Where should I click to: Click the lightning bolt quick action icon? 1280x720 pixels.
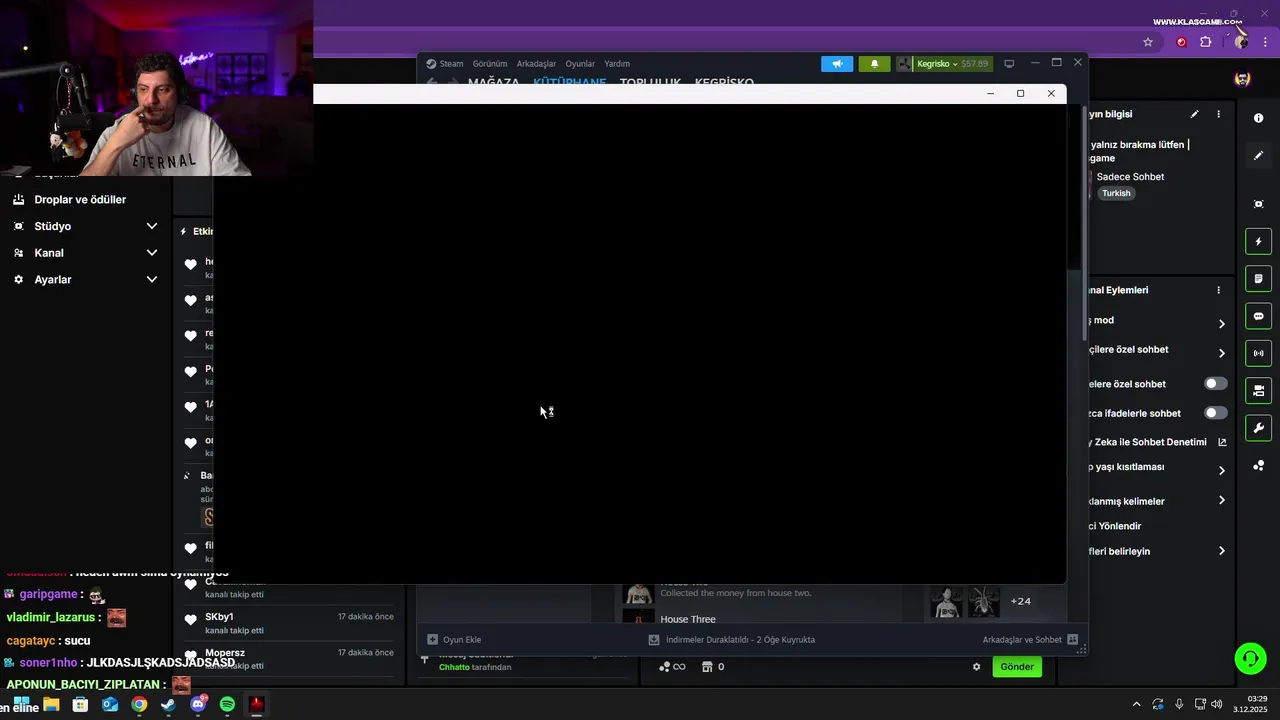pyautogui.click(x=1258, y=242)
